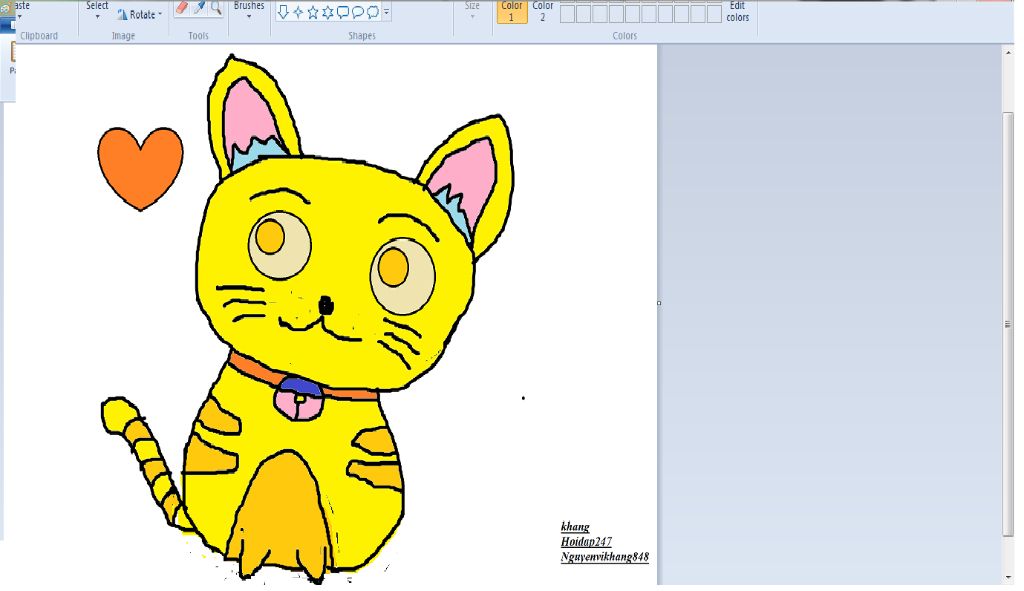This screenshot has width=1024, height=591.
Task: Click the Colors group label
Action: pos(624,36)
